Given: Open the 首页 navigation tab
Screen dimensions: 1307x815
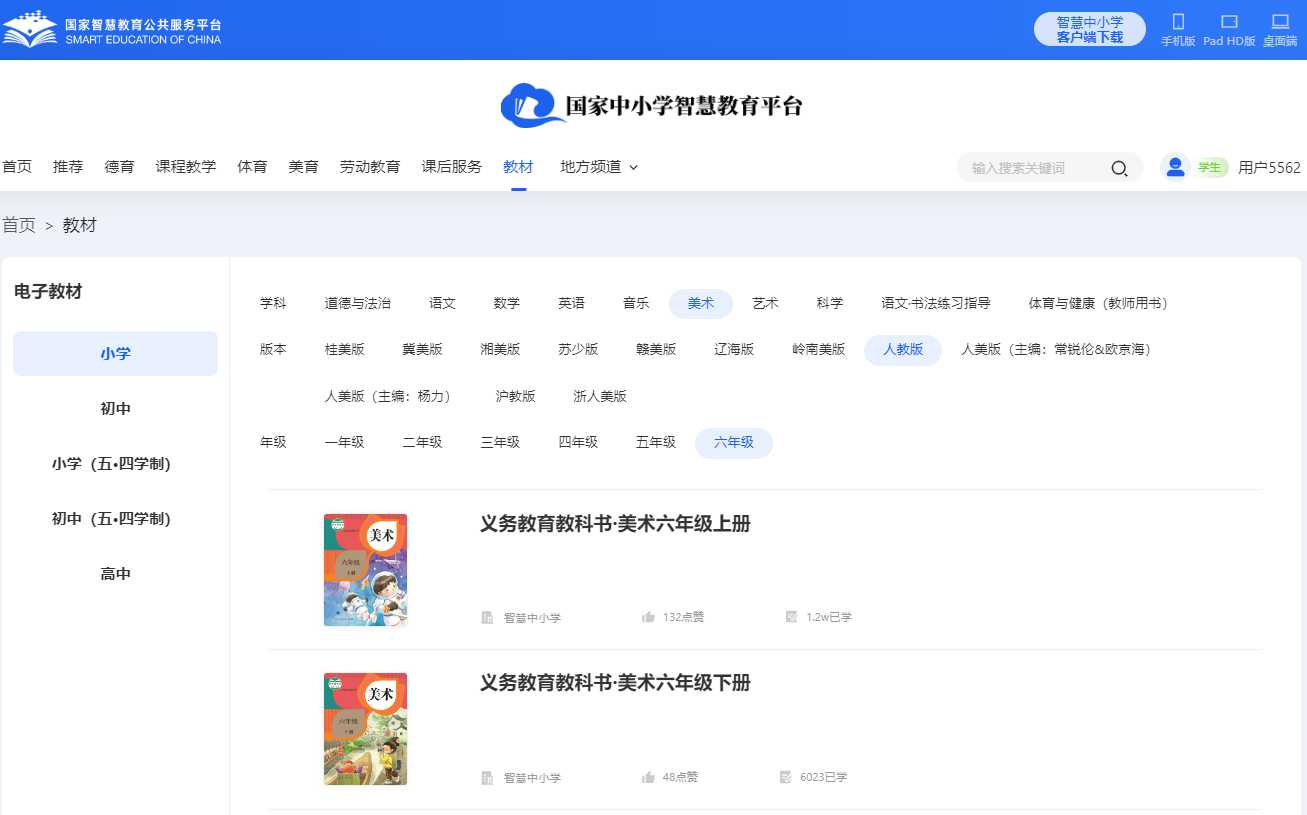Looking at the screenshot, I should pyautogui.click(x=17, y=167).
